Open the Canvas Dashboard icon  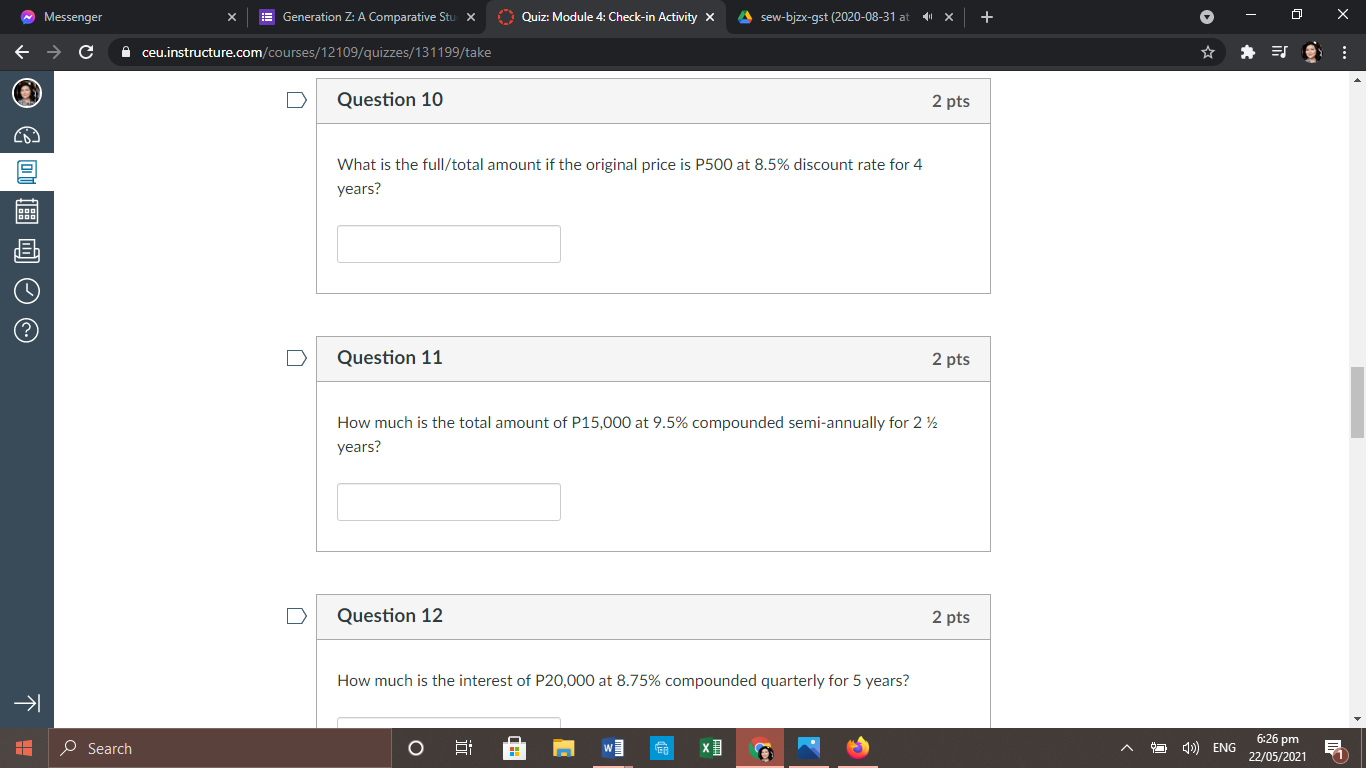(27, 135)
